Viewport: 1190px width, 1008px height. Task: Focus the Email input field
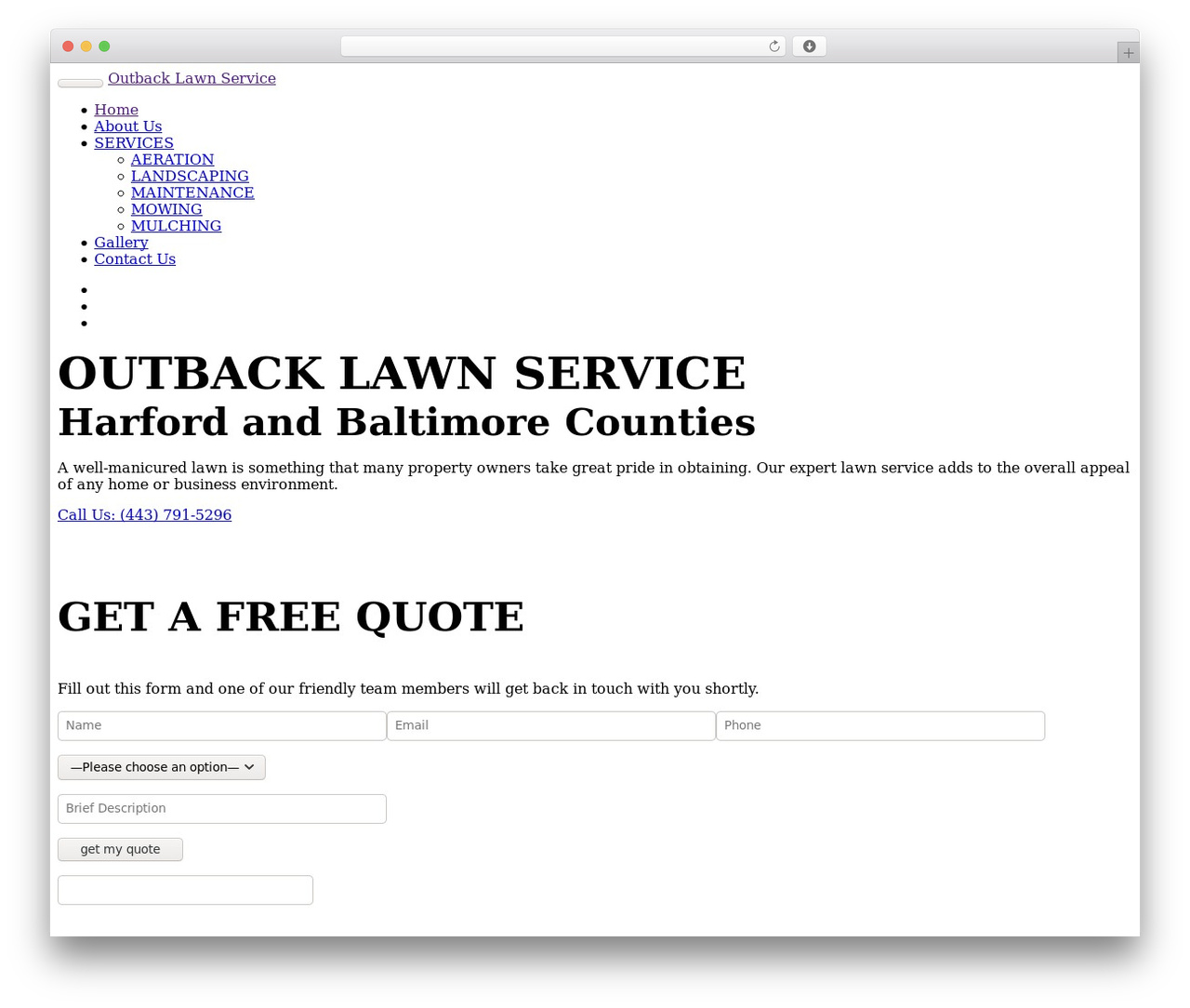(551, 726)
